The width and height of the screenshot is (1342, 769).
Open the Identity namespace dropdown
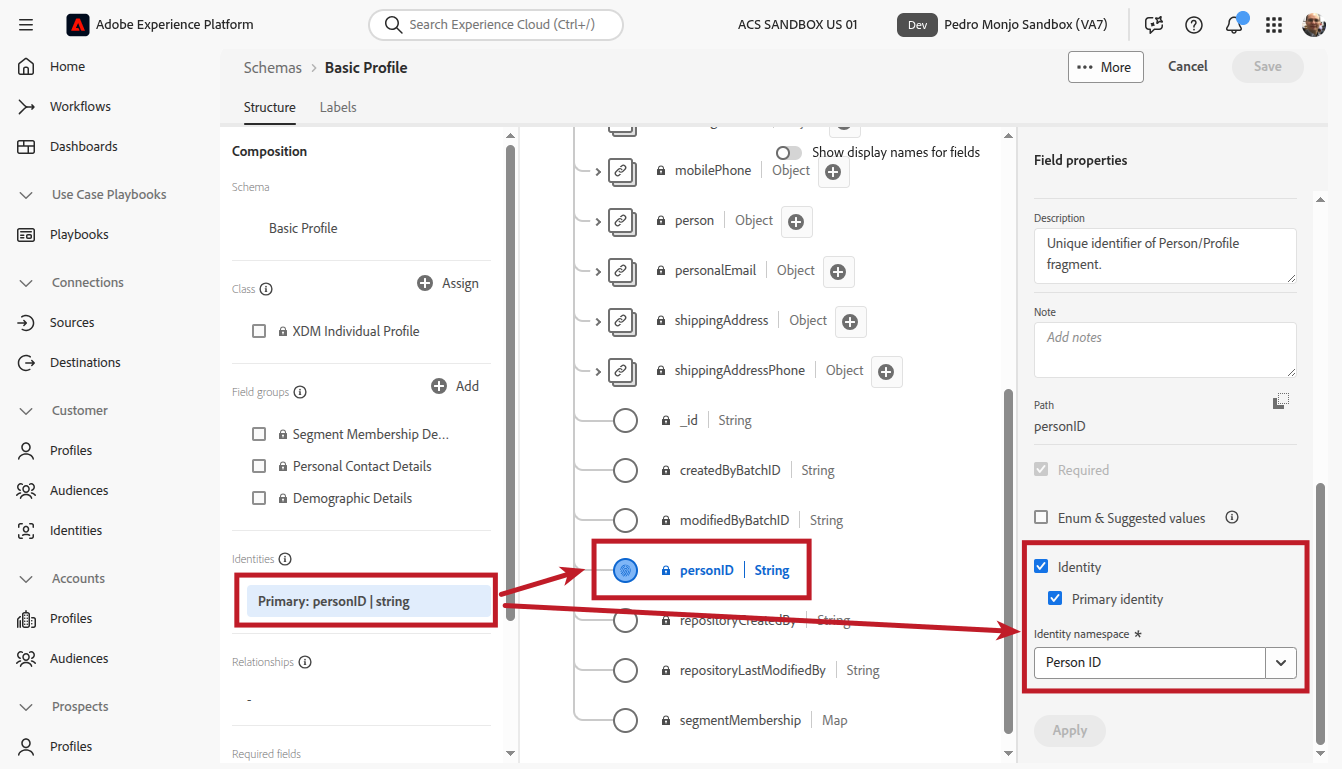click(1280, 663)
